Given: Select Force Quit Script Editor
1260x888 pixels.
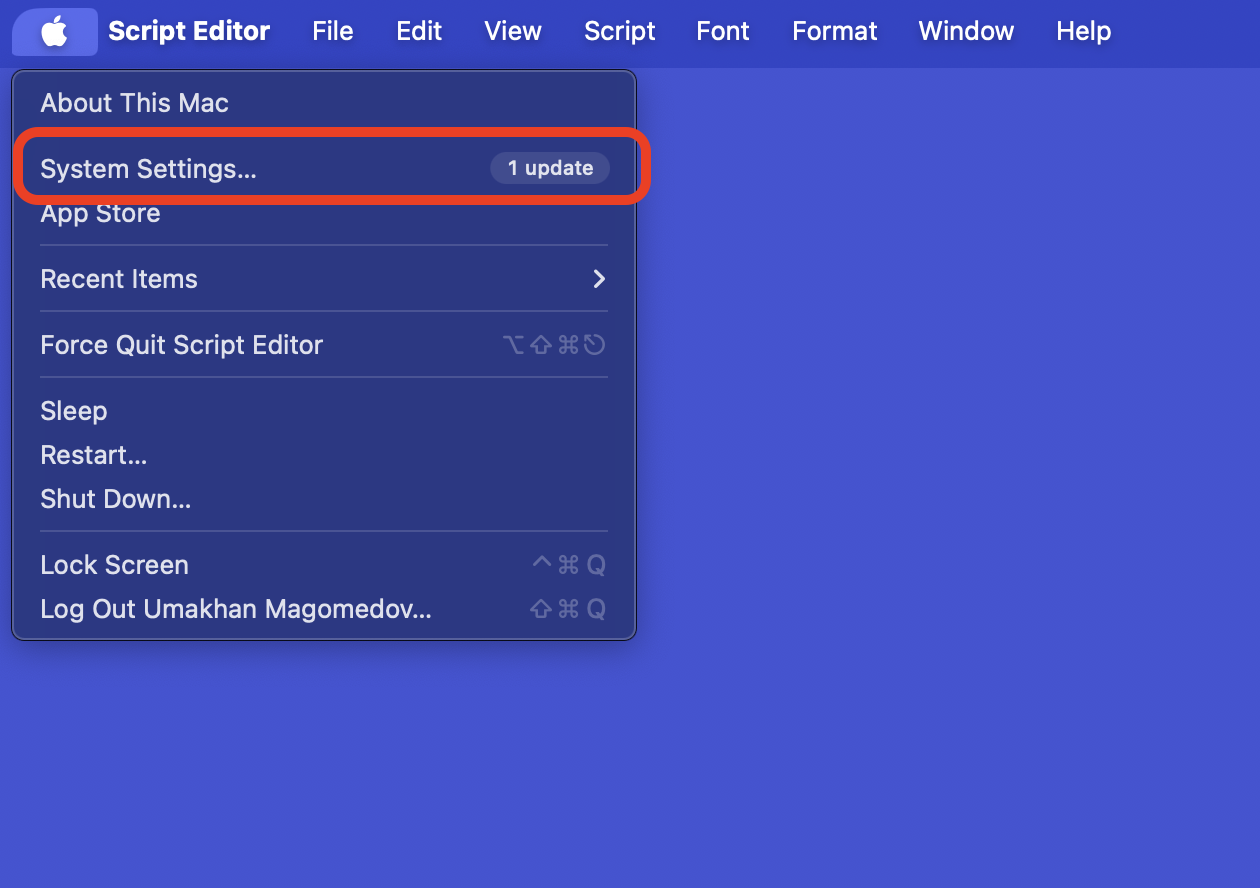Looking at the screenshot, I should tap(181, 345).
